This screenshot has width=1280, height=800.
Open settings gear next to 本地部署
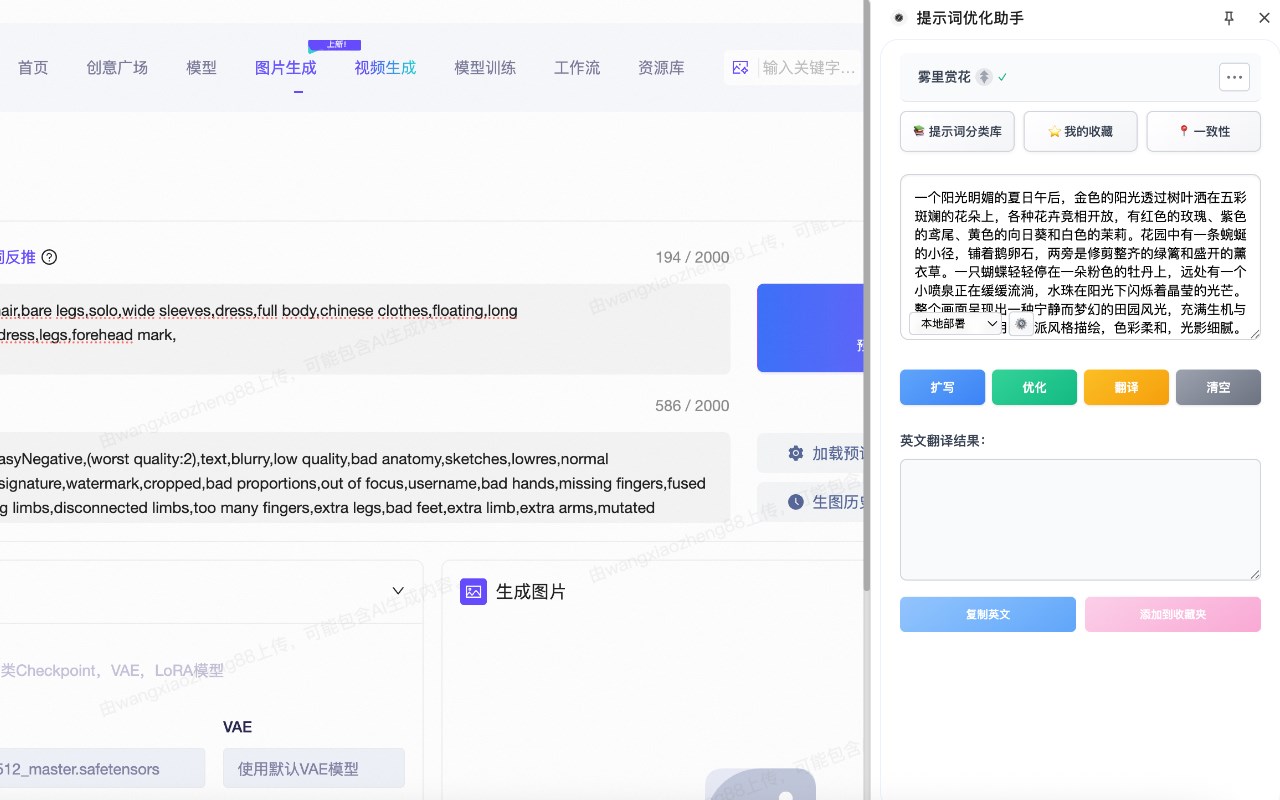(x=1021, y=324)
